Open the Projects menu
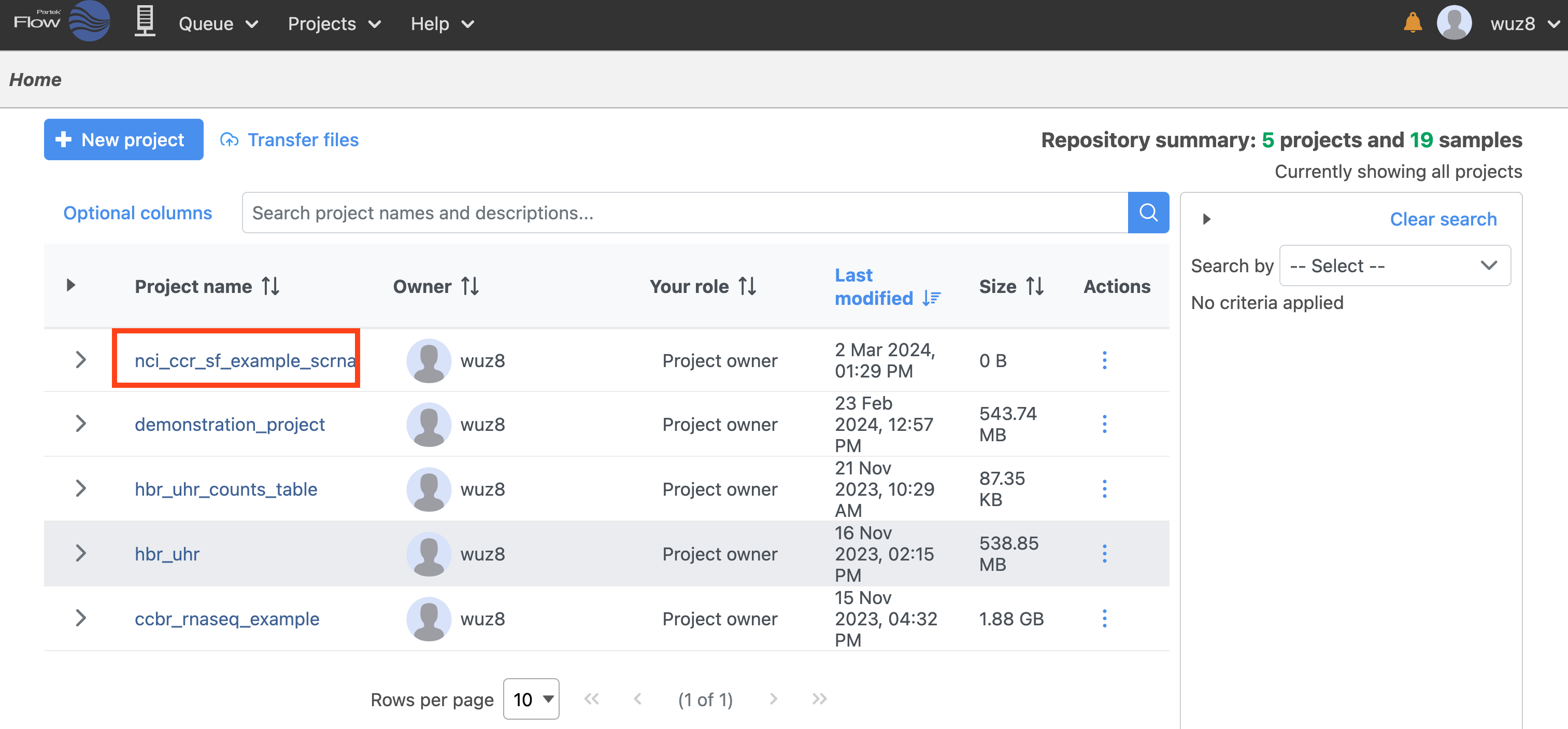1568x729 pixels. point(334,24)
